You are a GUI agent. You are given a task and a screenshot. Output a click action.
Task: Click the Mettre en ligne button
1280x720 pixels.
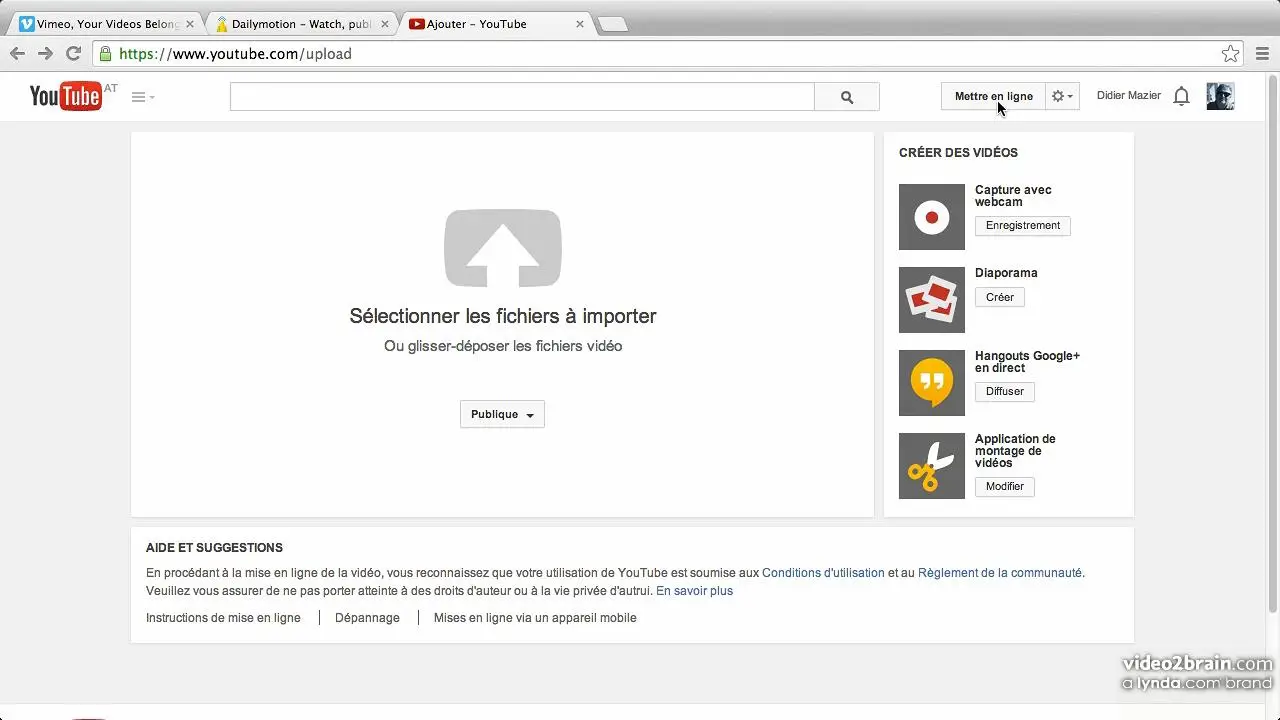point(991,96)
